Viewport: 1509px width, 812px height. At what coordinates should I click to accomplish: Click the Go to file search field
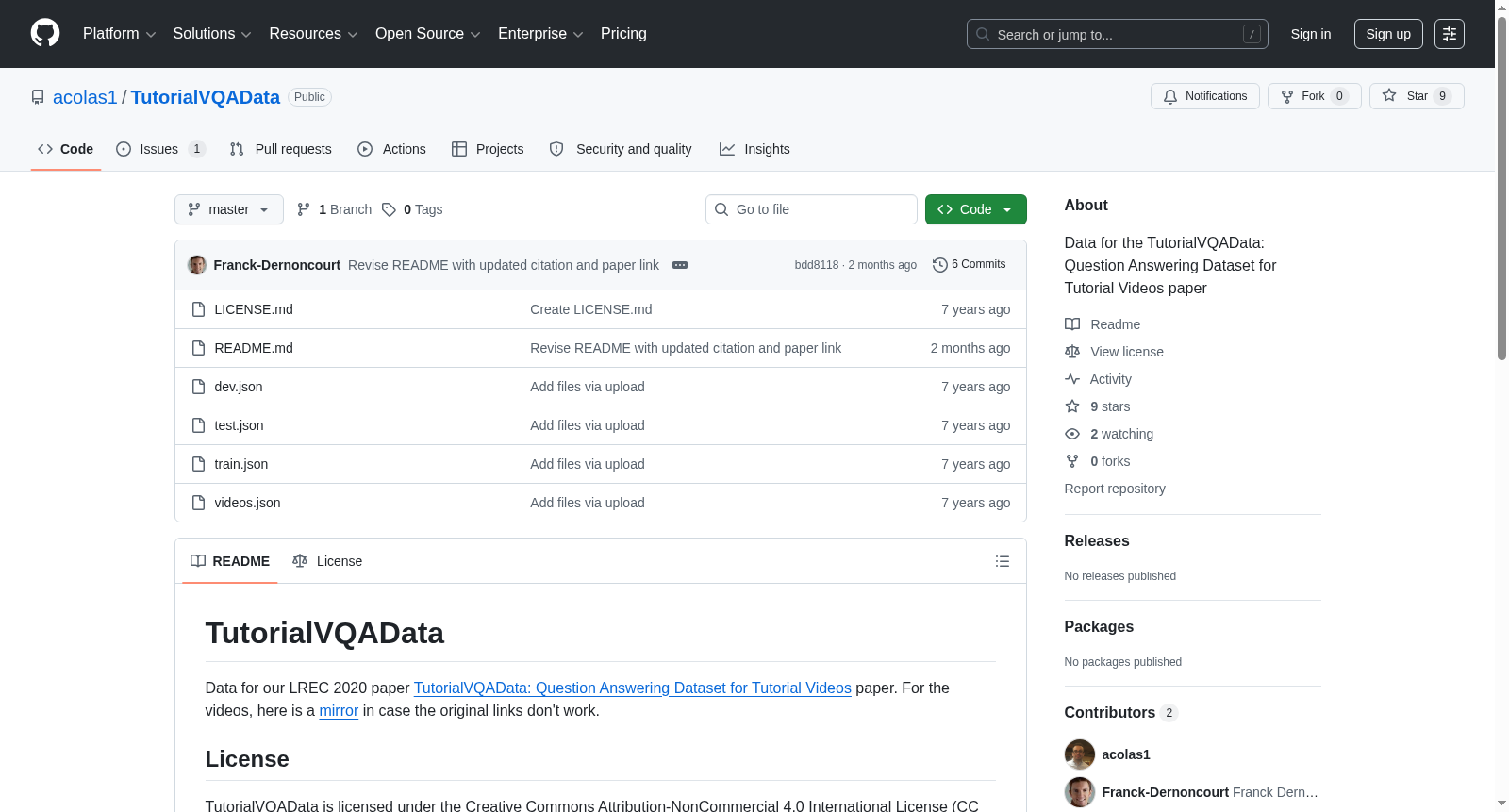tap(811, 209)
